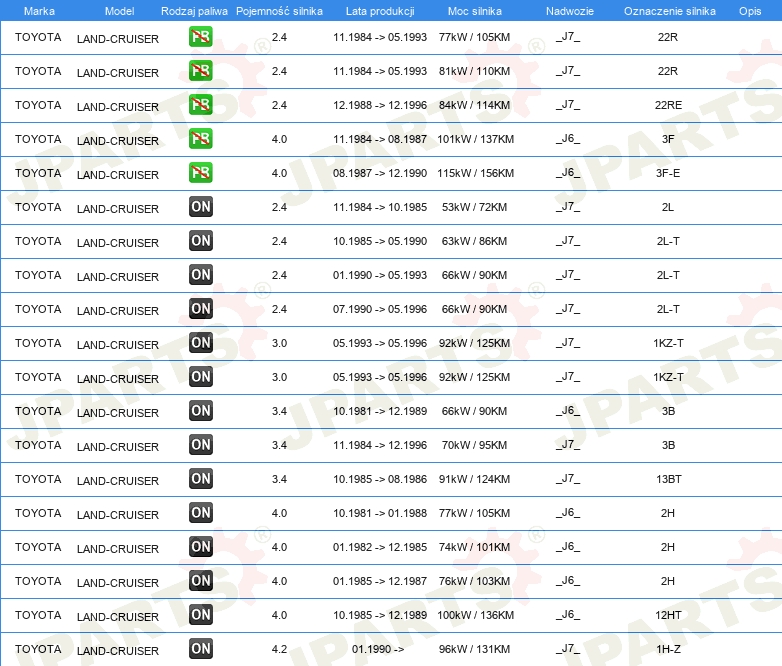782x666 pixels.
Task: Click the PB icon in the 101kW / 137KM row
Action: [201, 139]
